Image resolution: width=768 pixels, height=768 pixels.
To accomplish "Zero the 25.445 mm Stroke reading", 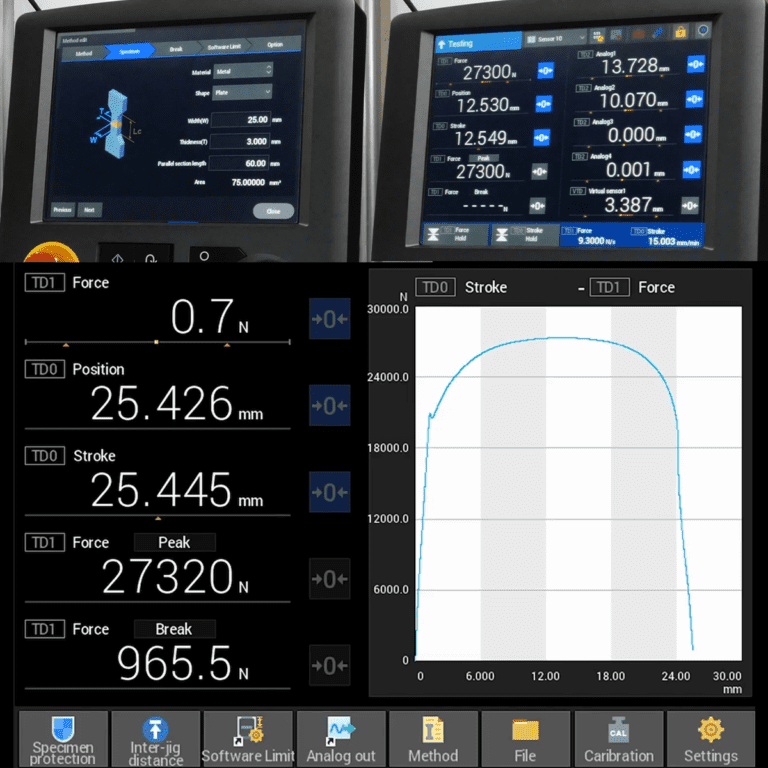I will (x=330, y=492).
